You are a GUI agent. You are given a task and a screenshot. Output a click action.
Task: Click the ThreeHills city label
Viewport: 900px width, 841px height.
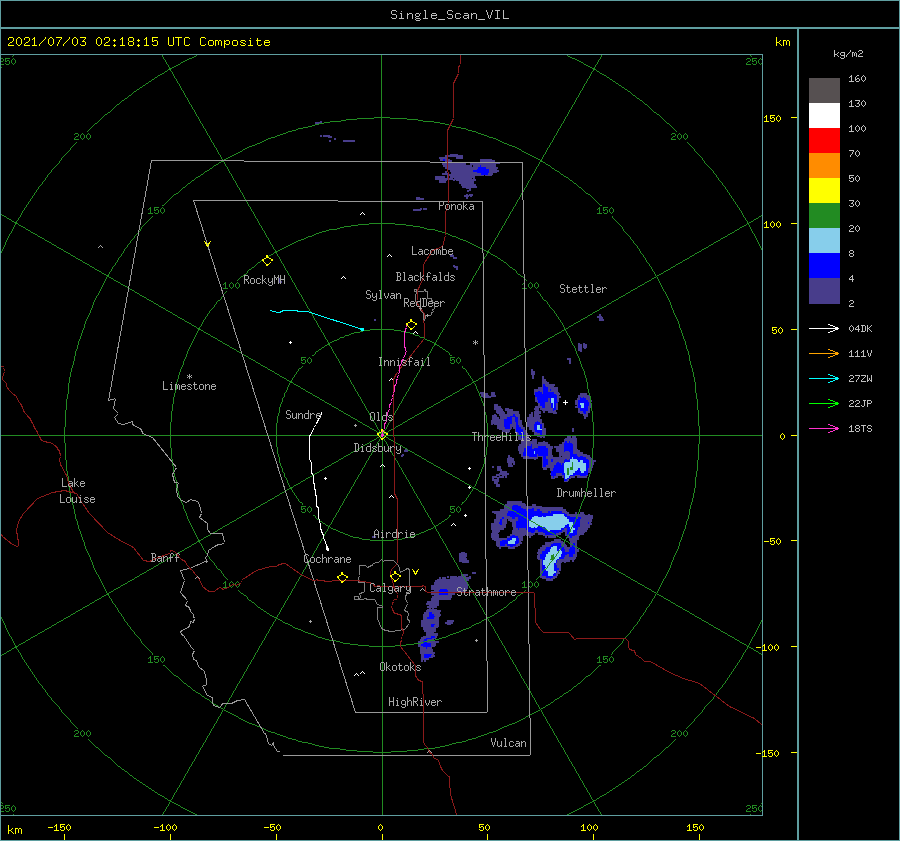pos(501,437)
